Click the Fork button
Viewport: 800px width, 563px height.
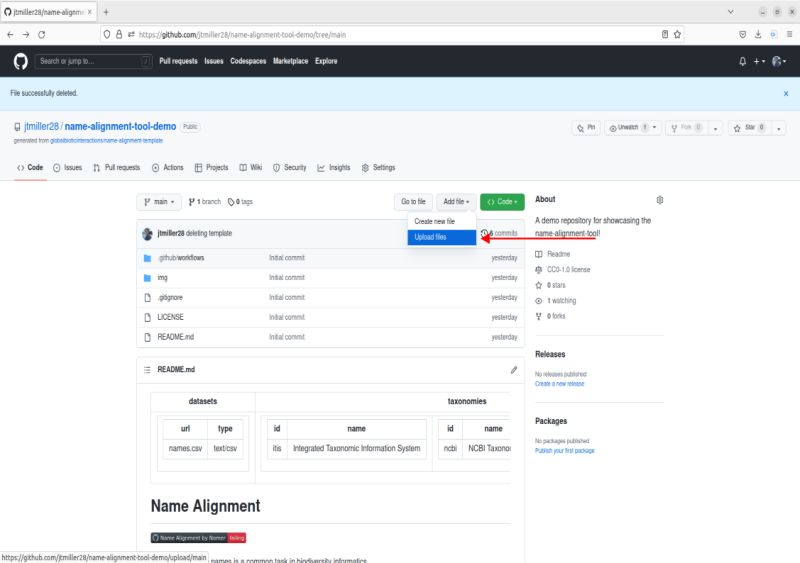pyautogui.click(x=687, y=128)
